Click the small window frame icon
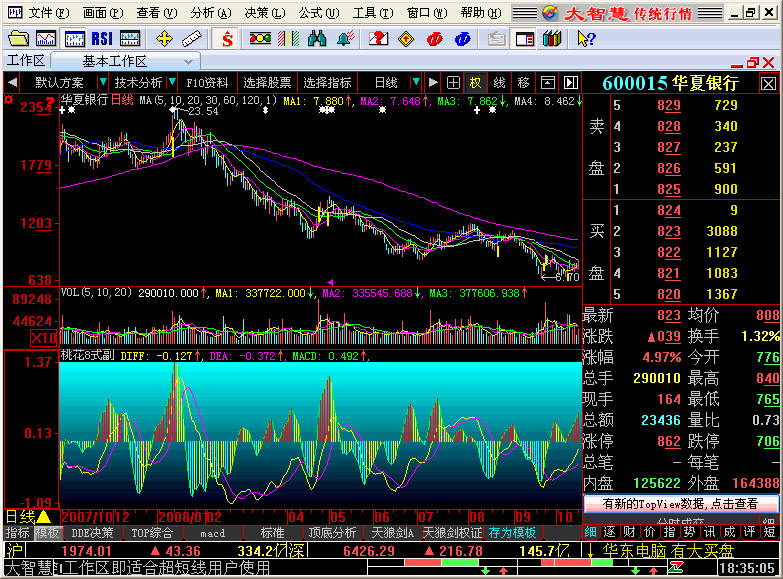783x579 pixels. [x=548, y=82]
